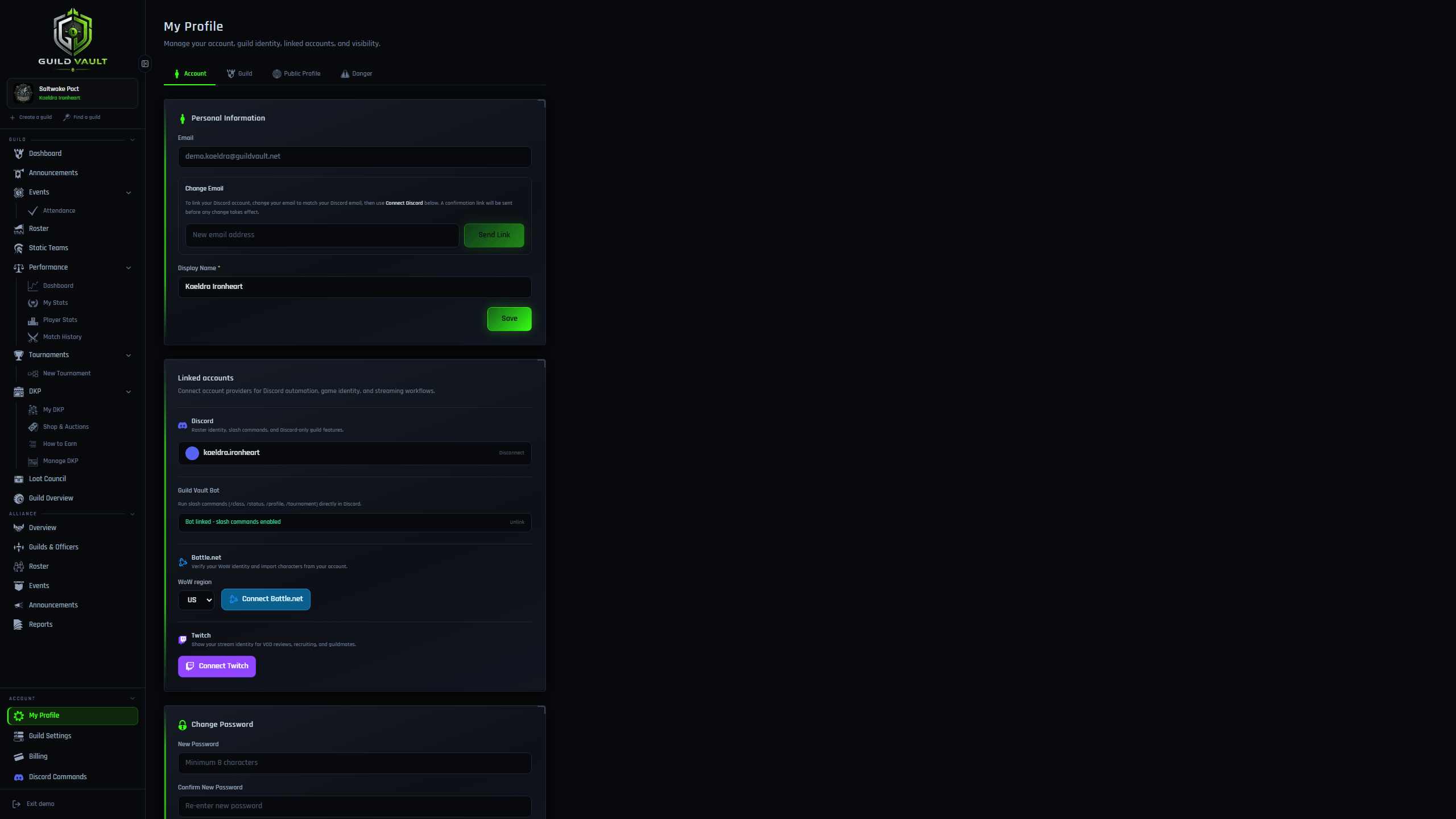
Task: Click the guild Announcements sidebar icon
Action: click(19, 173)
